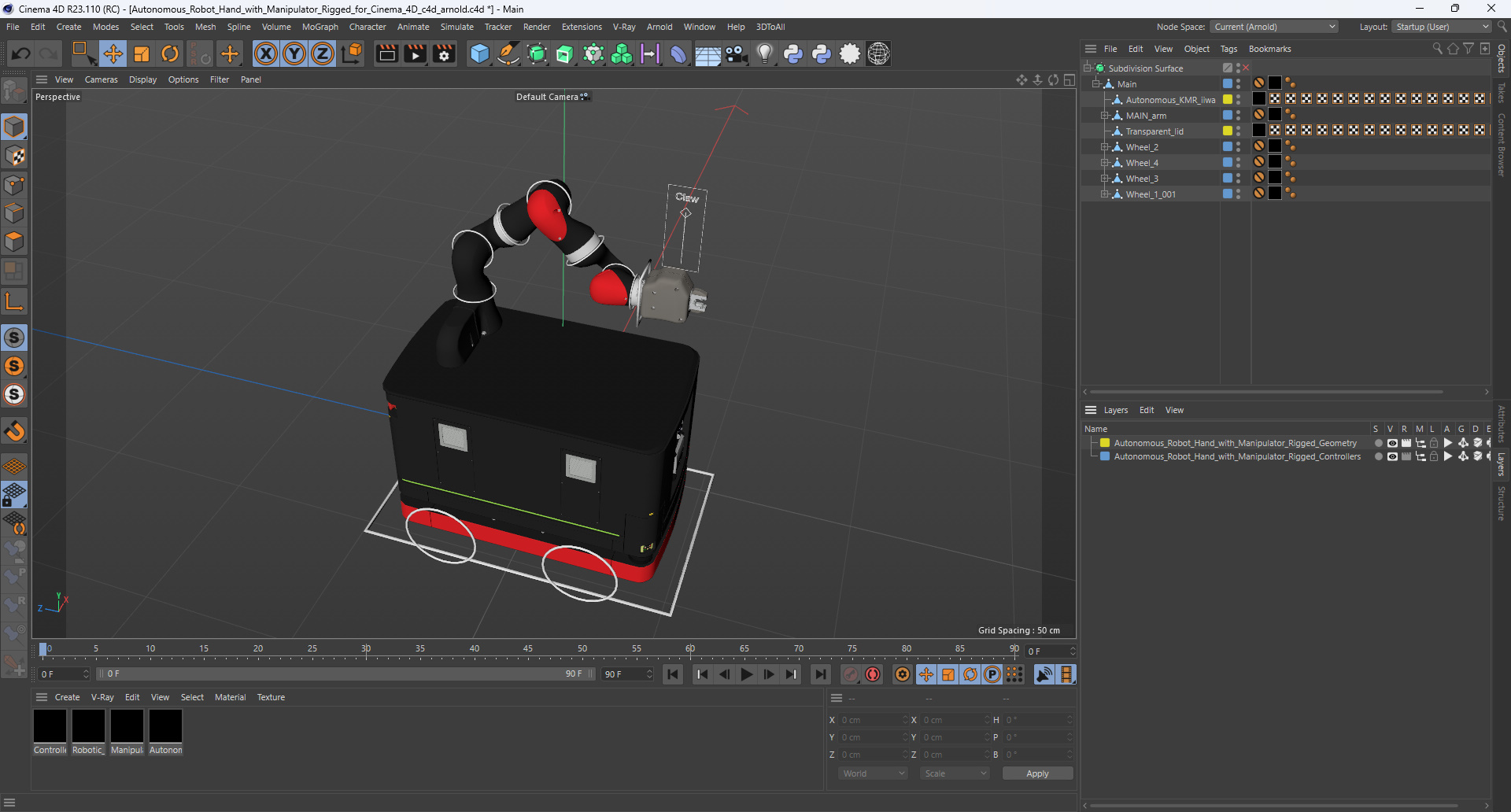The width and height of the screenshot is (1511, 812).
Task: Click the Camera object icon
Action: coord(736,54)
